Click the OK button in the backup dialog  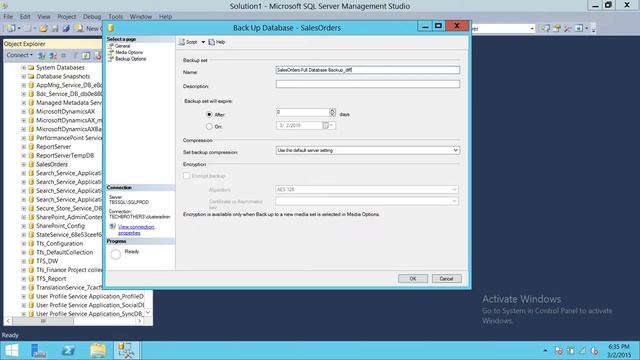(413, 279)
